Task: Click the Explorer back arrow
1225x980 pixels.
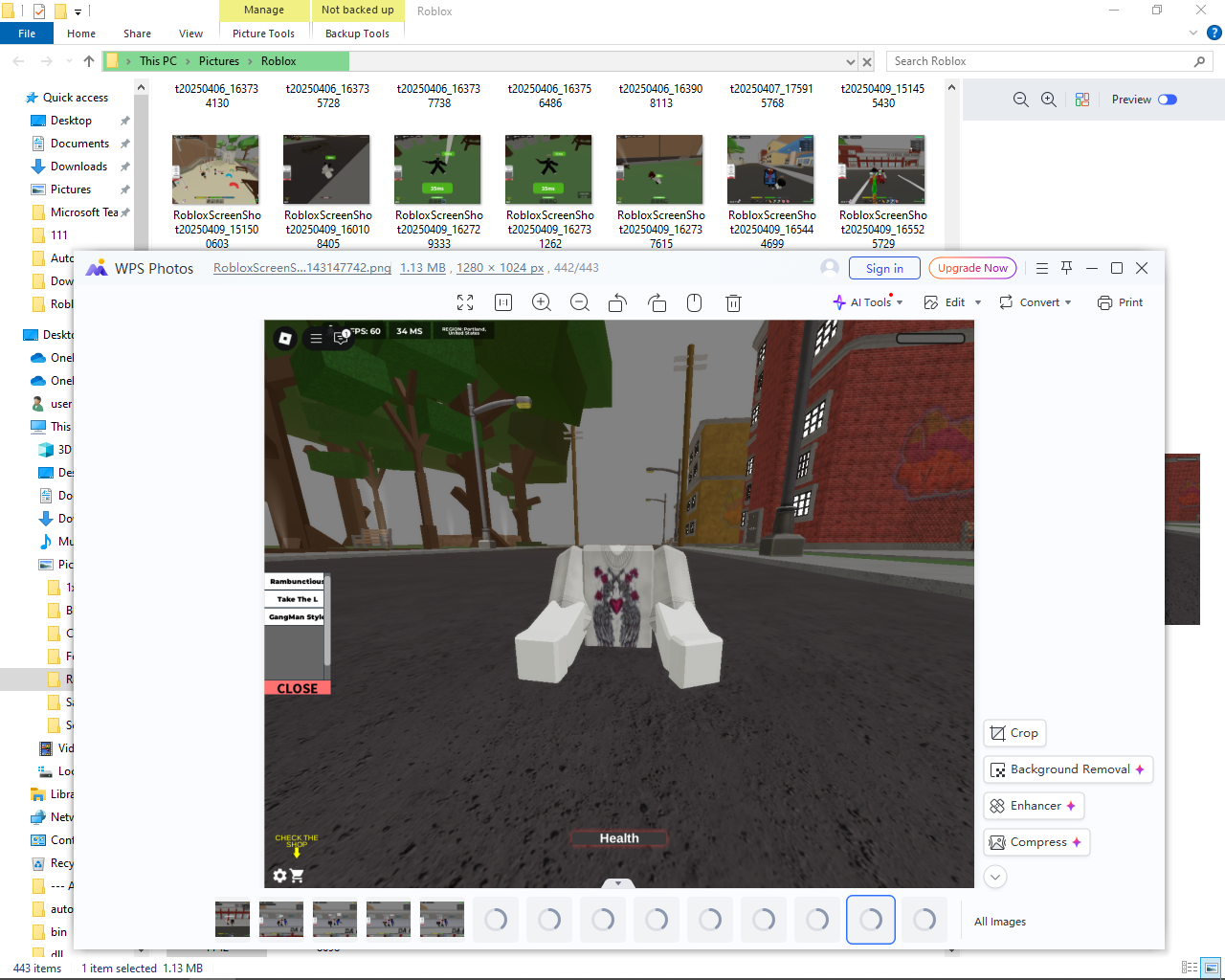Action: 19,61
